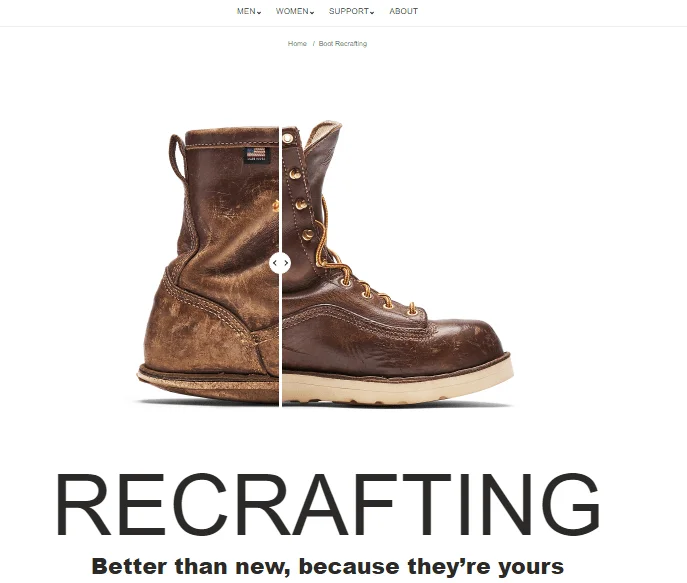687x583 pixels.
Task: Click the worn scuffed half of boot
Action: 210,272
